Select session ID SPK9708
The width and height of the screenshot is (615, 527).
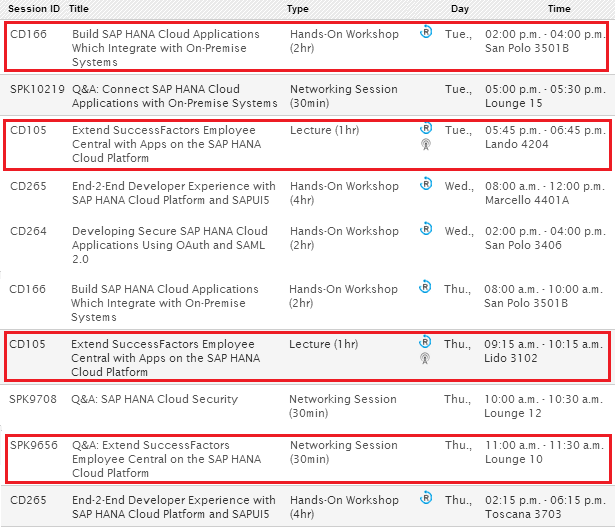click(x=33, y=399)
